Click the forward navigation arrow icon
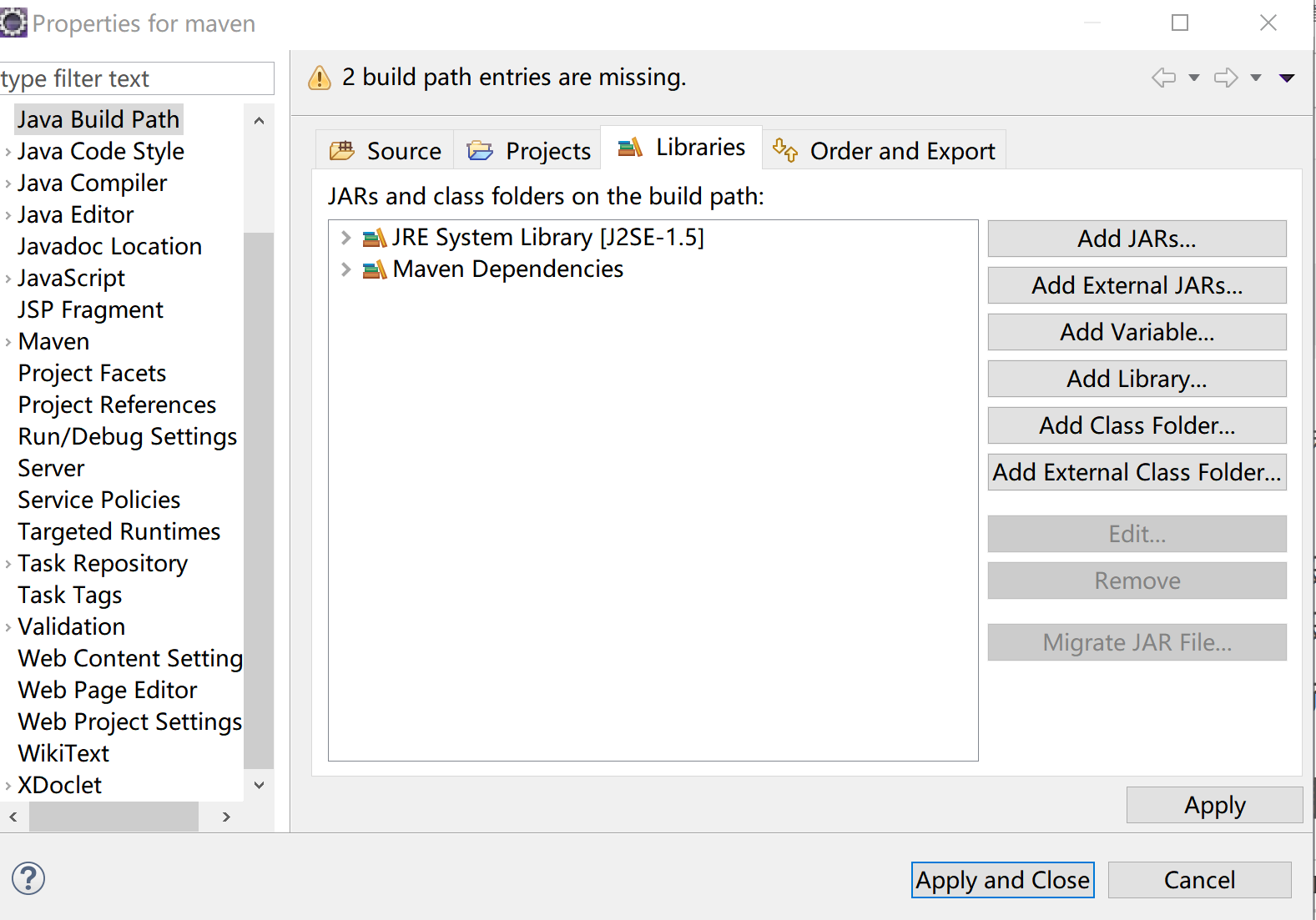 (x=1225, y=78)
